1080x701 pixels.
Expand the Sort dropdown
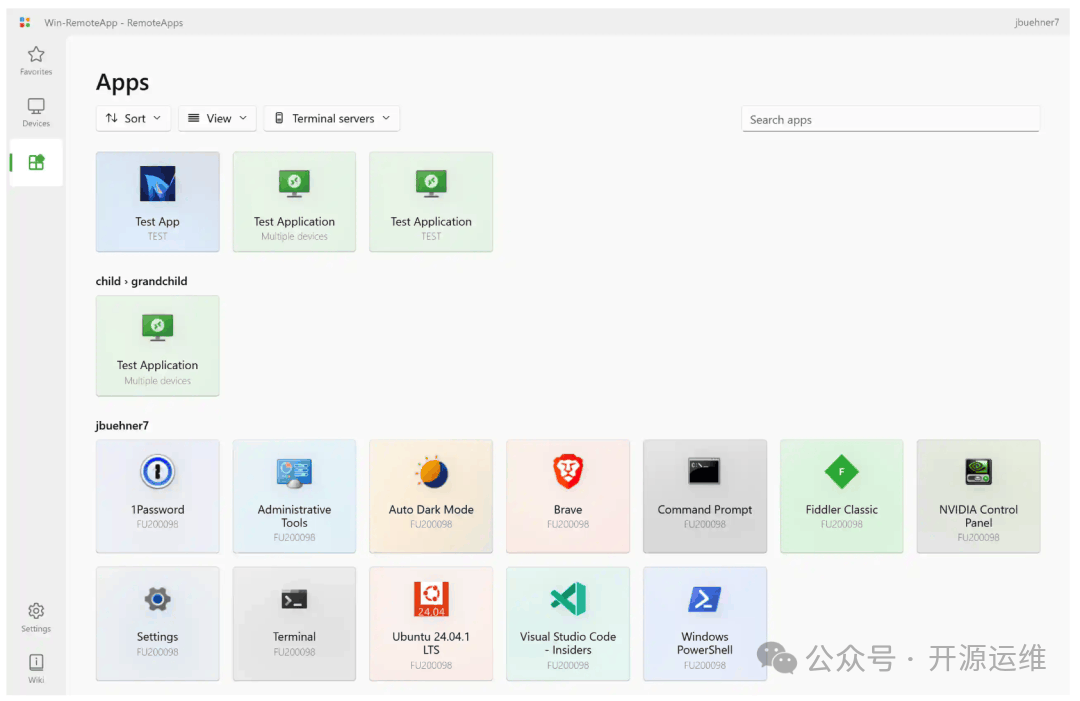[134, 118]
